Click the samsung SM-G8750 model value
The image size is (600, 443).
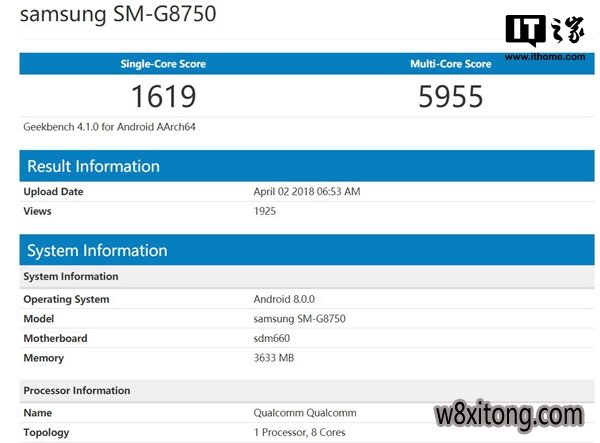[299, 319]
